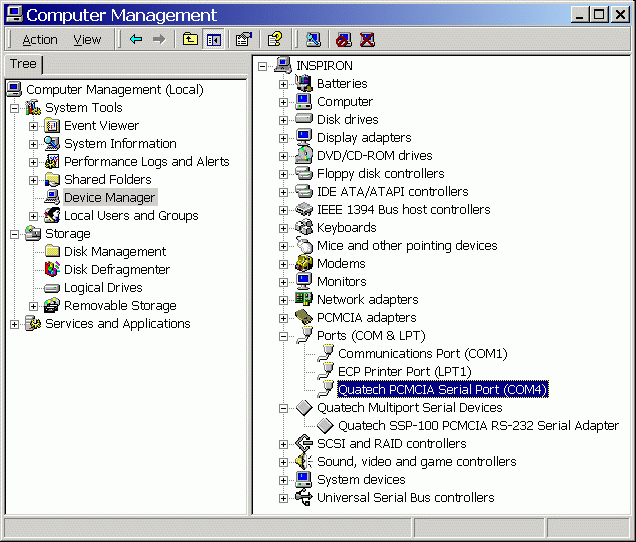Open the Action menu
This screenshot has height=542, width=636.
point(40,40)
